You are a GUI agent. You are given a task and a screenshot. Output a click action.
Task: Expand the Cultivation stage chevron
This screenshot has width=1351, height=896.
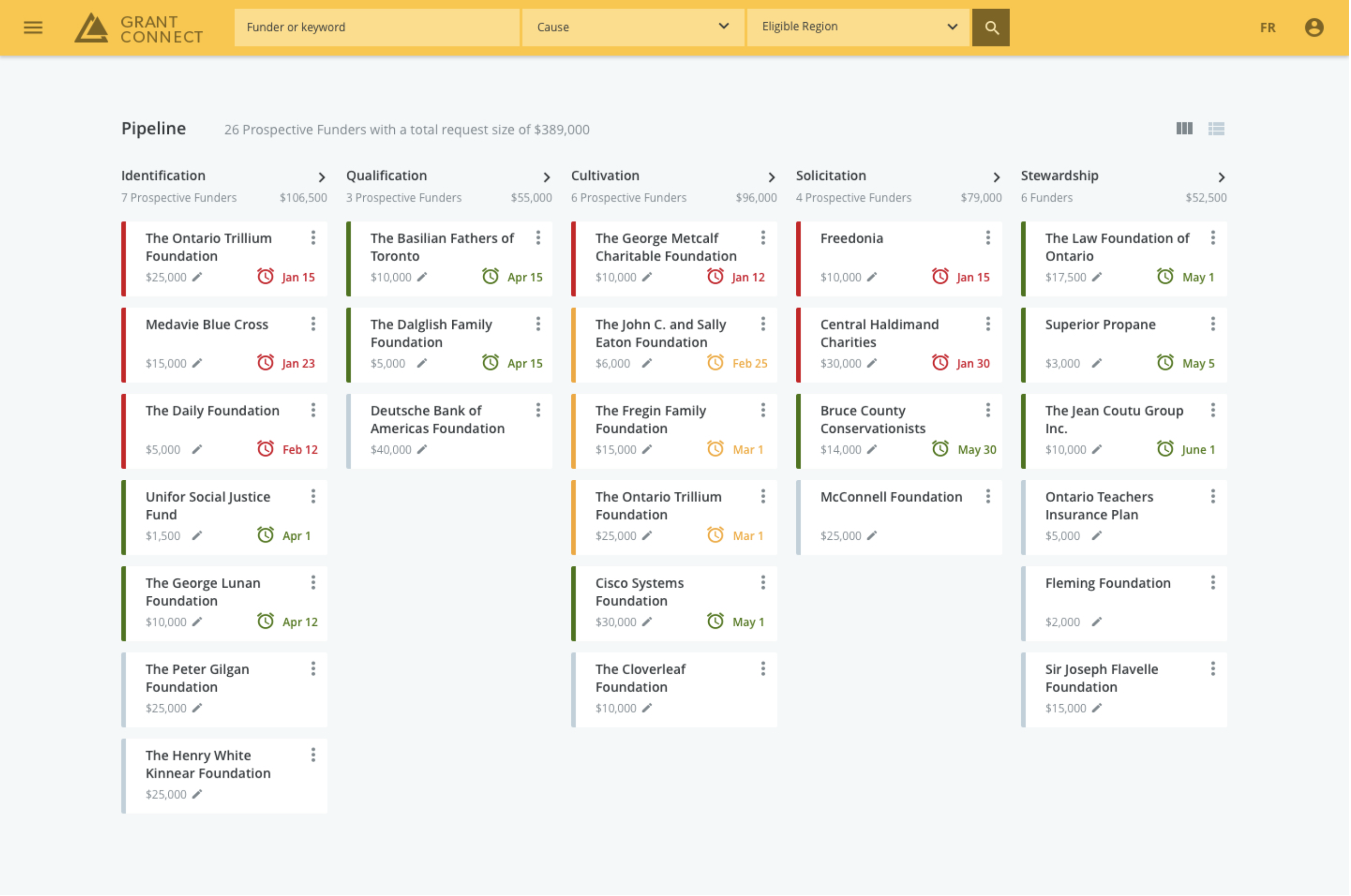pyautogui.click(x=772, y=177)
